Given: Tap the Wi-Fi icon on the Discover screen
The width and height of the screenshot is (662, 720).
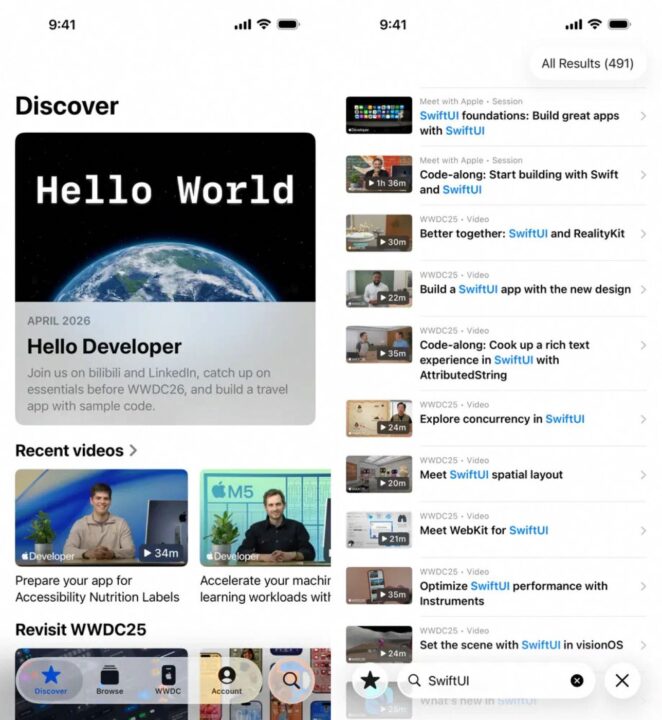Looking at the screenshot, I should pos(264,24).
